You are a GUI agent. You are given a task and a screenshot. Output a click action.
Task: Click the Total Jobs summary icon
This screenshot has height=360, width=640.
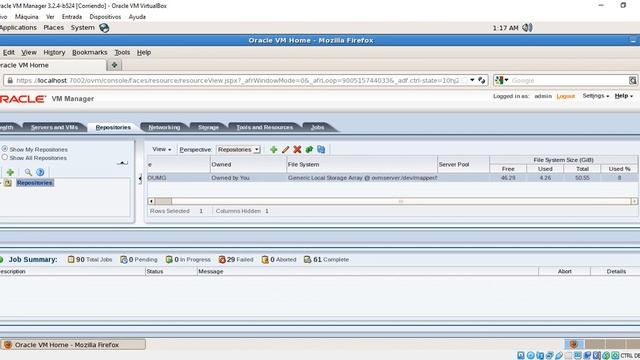[x=71, y=260]
